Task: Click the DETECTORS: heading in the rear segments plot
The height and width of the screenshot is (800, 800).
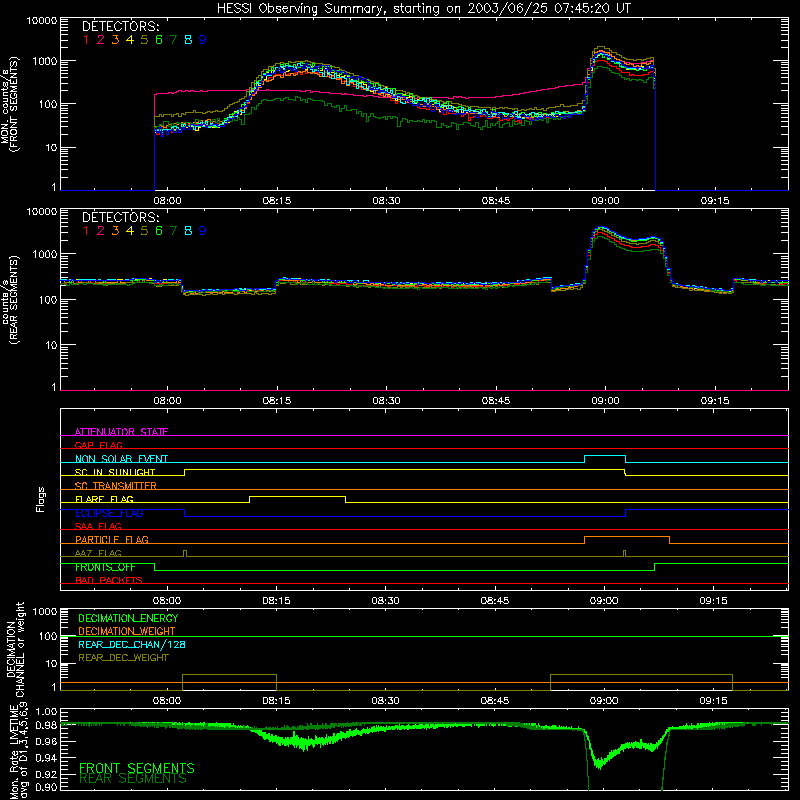Action: pos(120,217)
